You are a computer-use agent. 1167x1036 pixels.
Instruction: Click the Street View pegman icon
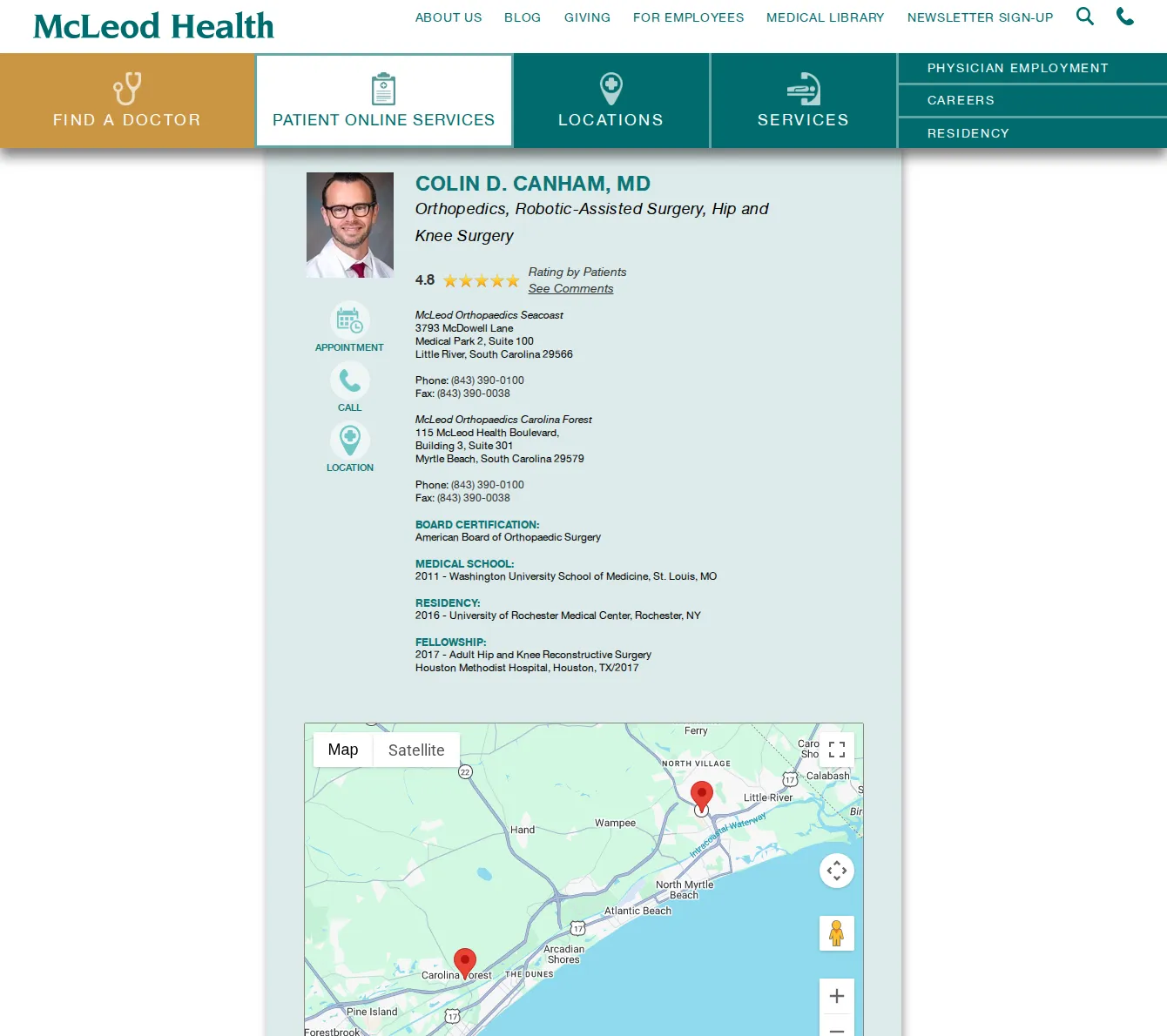[837, 933]
